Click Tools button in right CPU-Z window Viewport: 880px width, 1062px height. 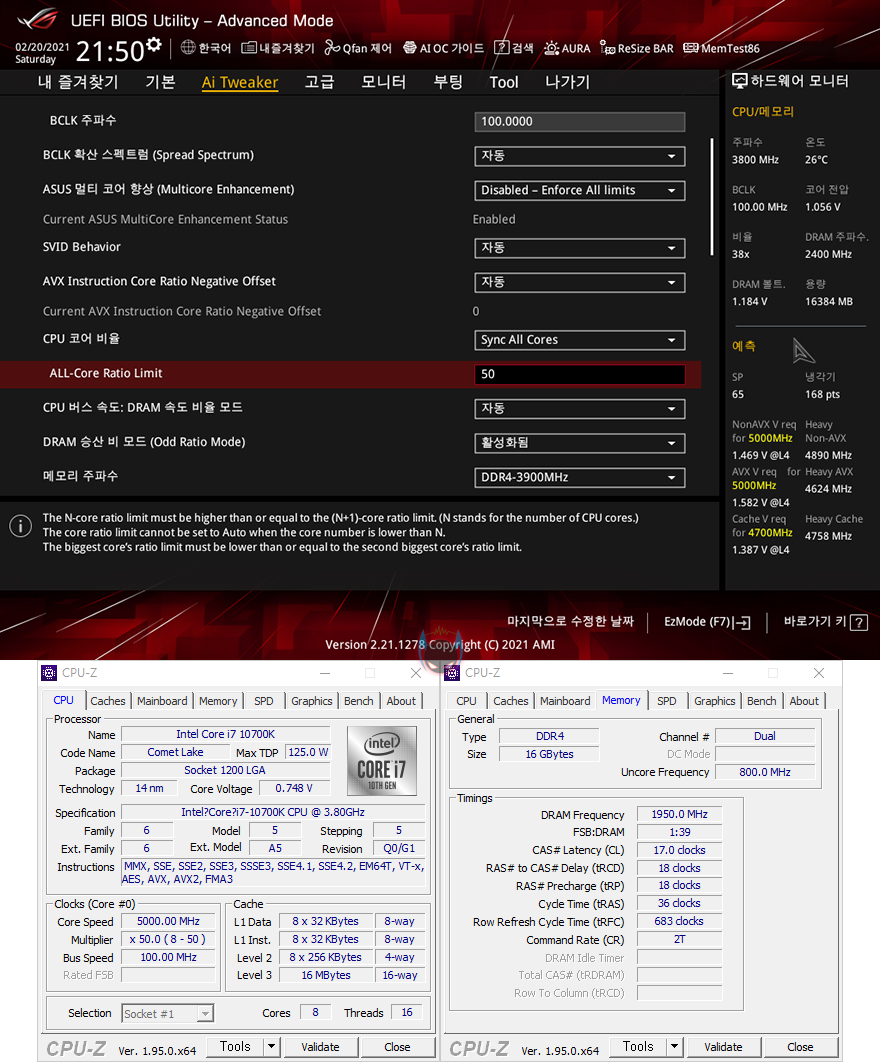(x=637, y=1047)
